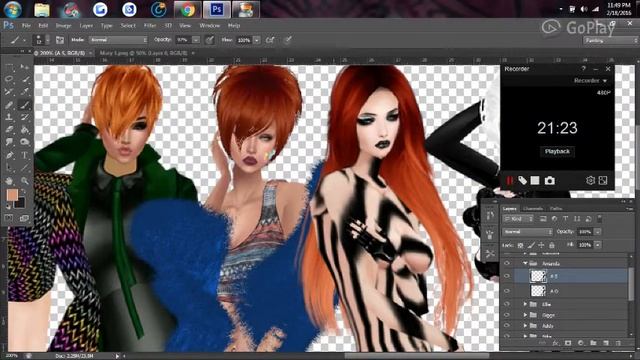Toggle pressure for opacity icon
The image size is (640, 360).
[209, 40]
